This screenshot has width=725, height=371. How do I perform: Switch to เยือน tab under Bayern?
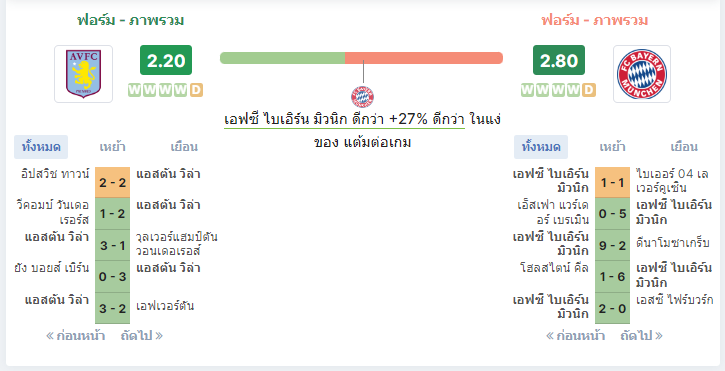[x=684, y=147]
